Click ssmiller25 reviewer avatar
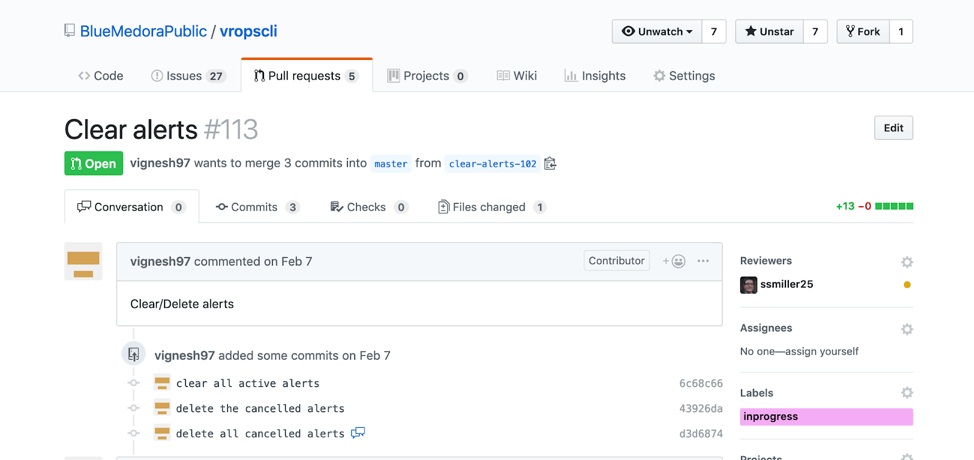974x460 pixels. tap(749, 285)
